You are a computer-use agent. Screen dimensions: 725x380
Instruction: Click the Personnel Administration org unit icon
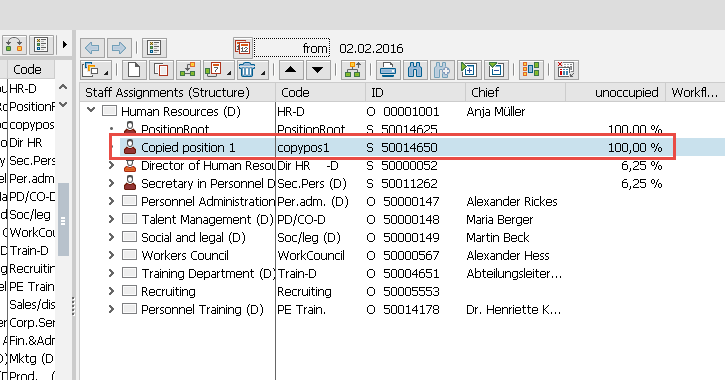(x=129, y=201)
